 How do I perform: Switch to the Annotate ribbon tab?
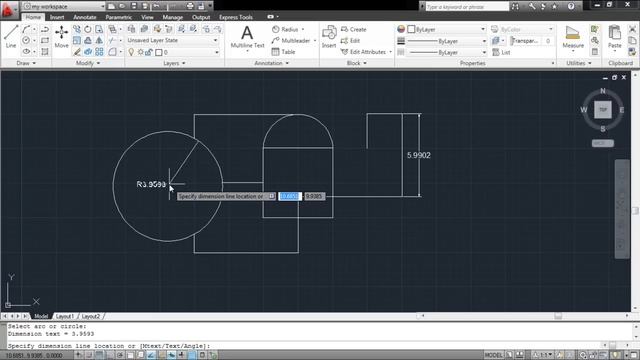coord(84,17)
